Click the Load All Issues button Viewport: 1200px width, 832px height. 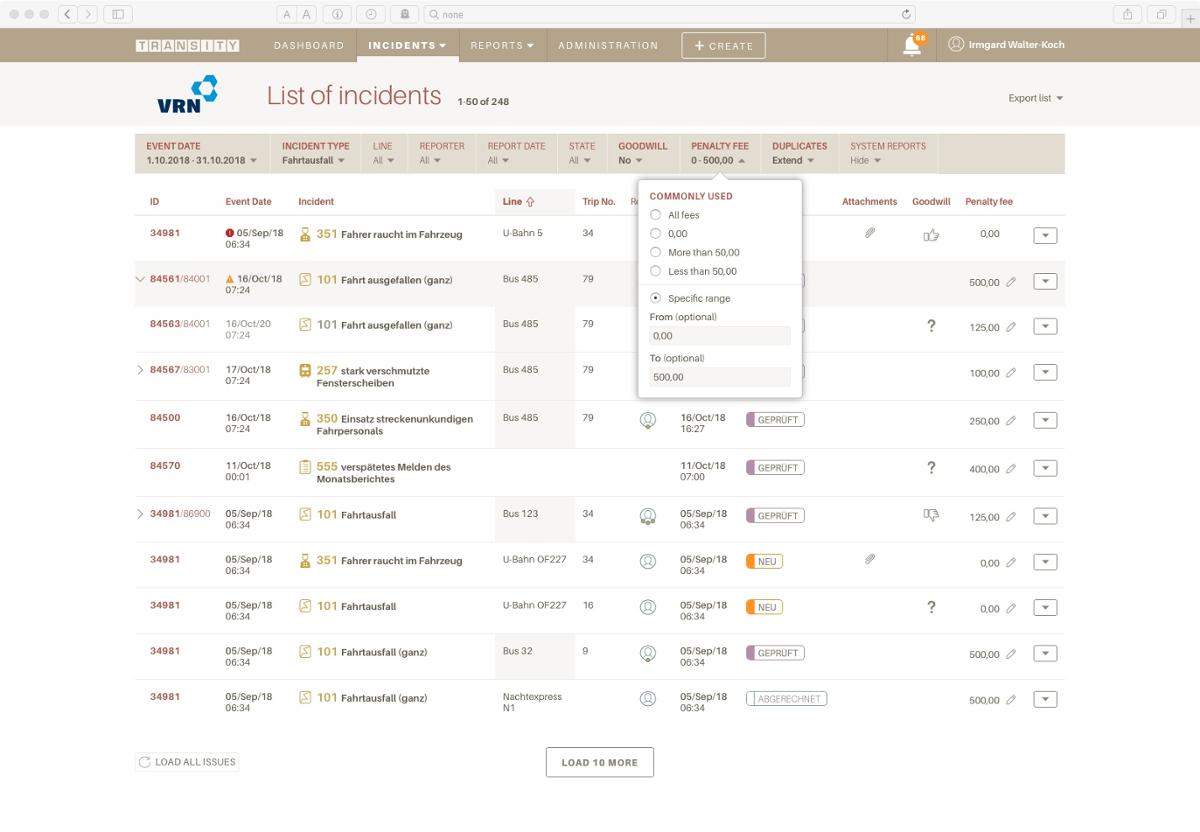point(187,762)
